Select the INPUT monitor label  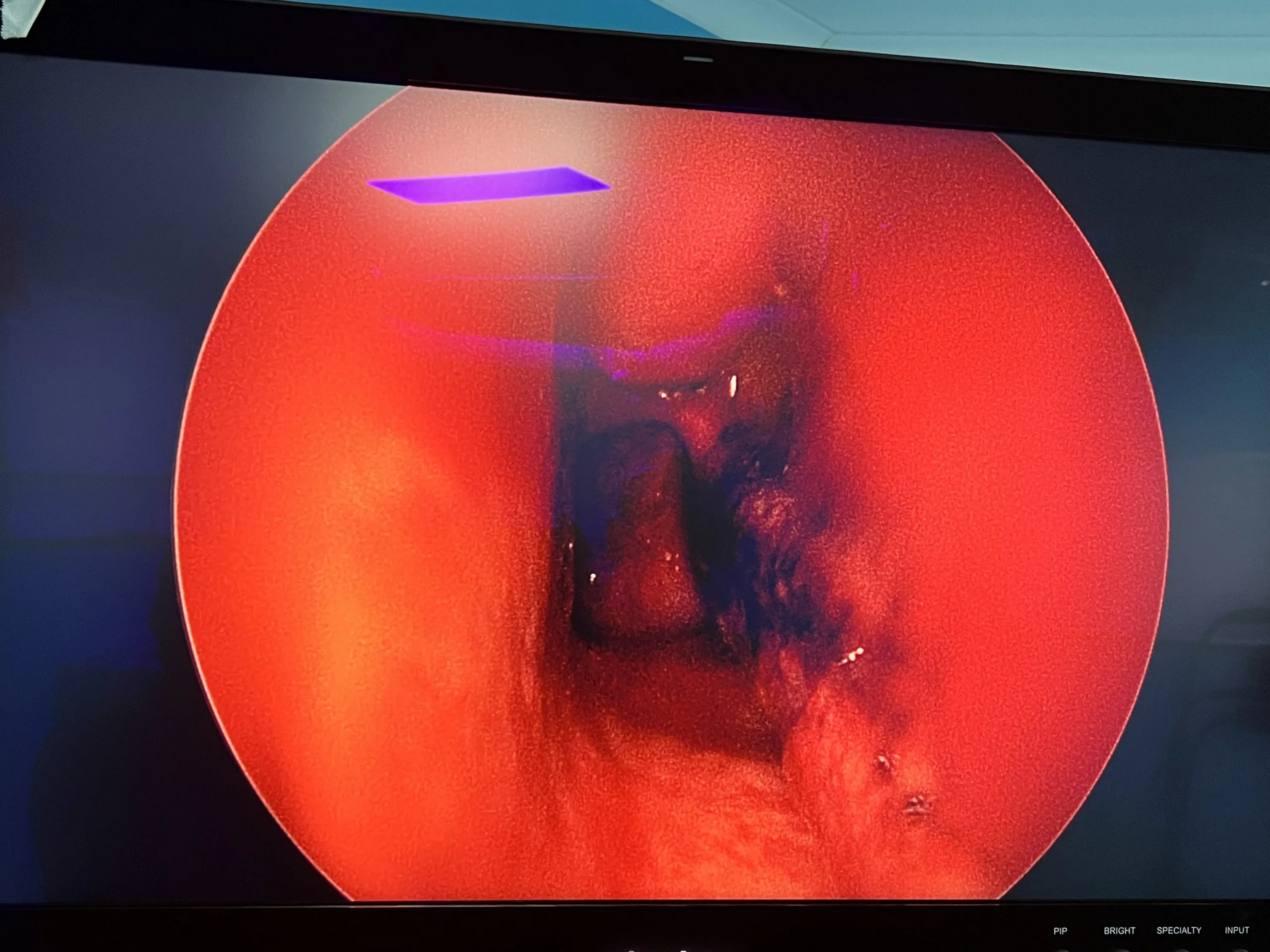(1237, 930)
